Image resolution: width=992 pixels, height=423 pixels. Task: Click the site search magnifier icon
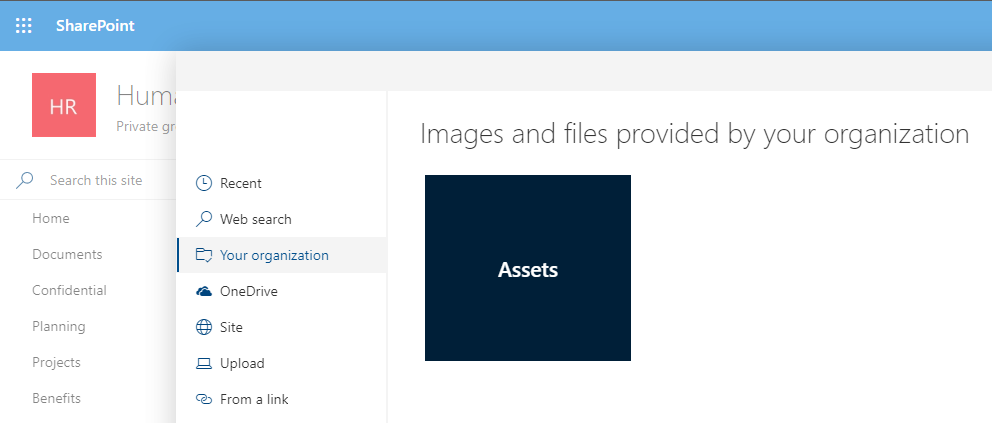point(25,180)
